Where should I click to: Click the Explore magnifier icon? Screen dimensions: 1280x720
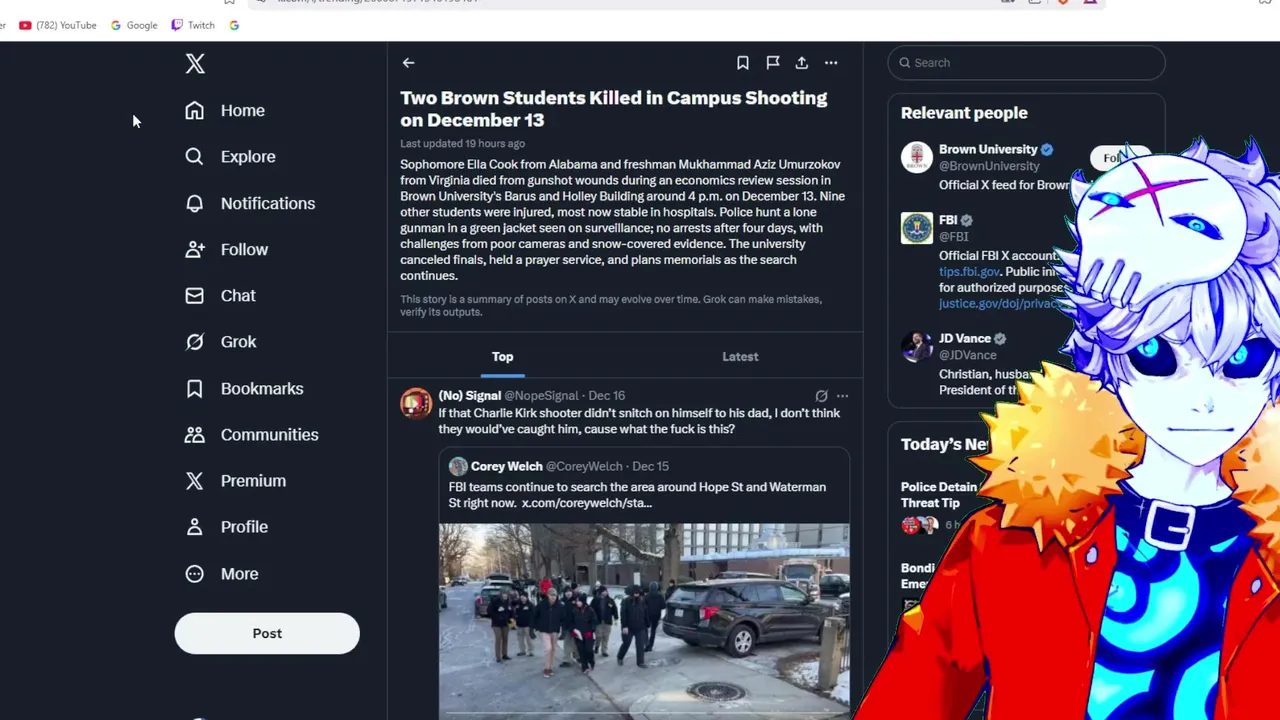[194, 156]
